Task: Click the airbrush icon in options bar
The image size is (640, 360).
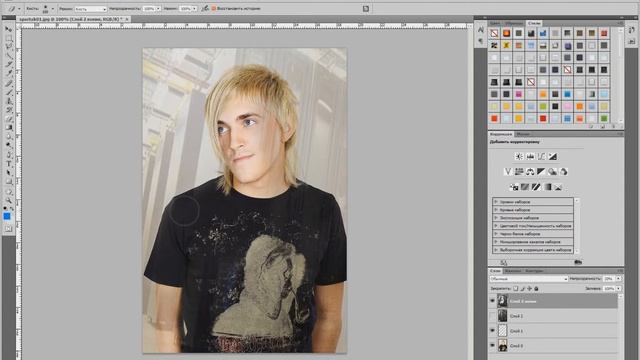Action: 205,8
